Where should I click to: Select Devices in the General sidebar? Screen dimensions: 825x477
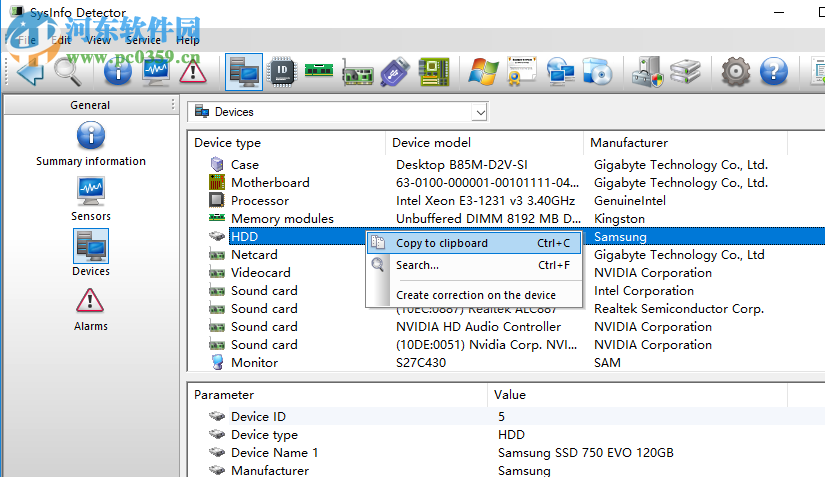tap(90, 253)
